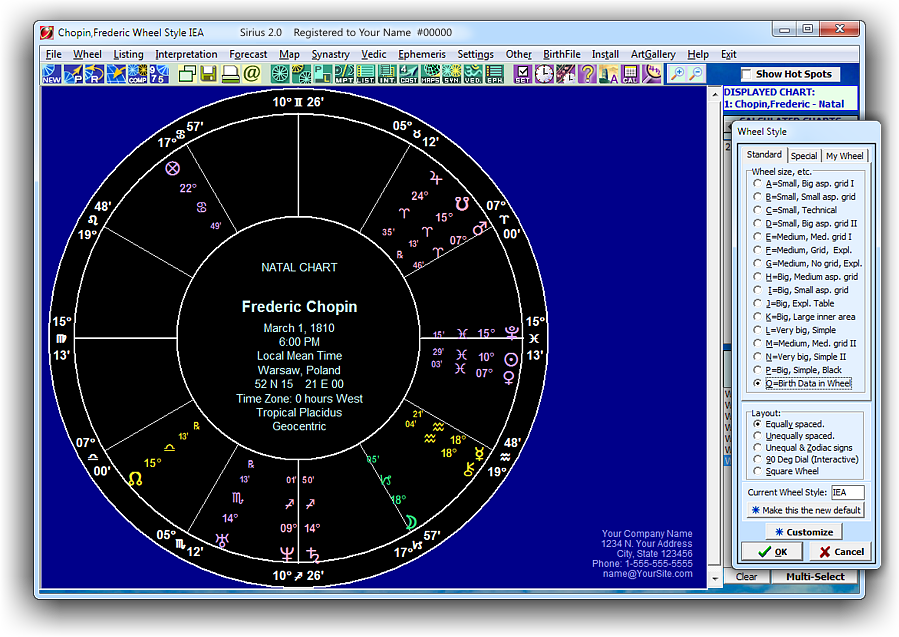Select wheel size A=Small, Big asp. grid I
Image resolution: width=899 pixels, height=637 pixels.
click(757, 183)
